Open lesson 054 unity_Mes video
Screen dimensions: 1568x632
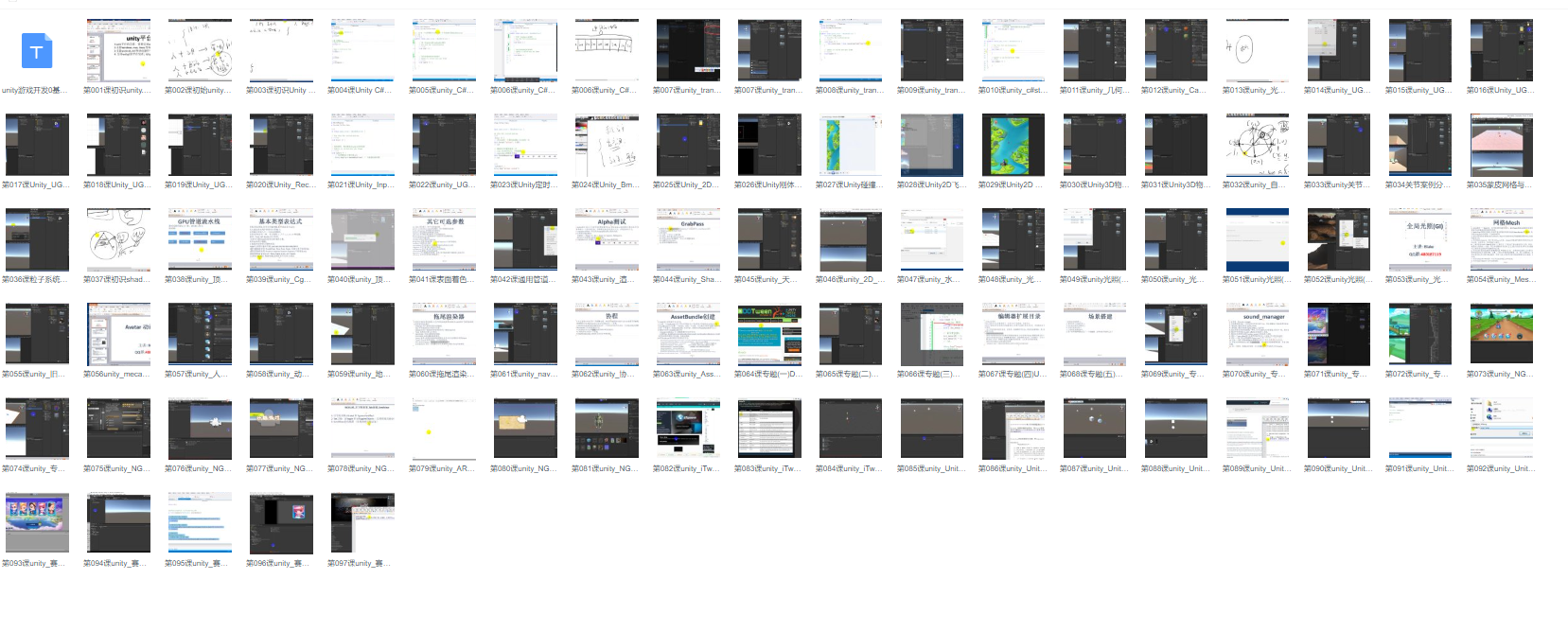pyautogui.click(x=1501, y=240)
